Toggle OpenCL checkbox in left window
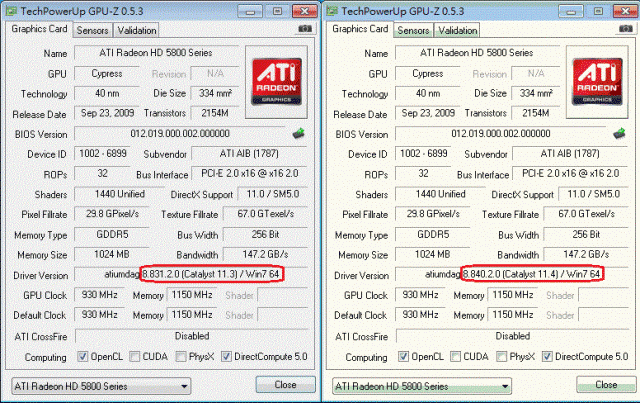Screen dimensions: 640x403 (x=82, y=356)
